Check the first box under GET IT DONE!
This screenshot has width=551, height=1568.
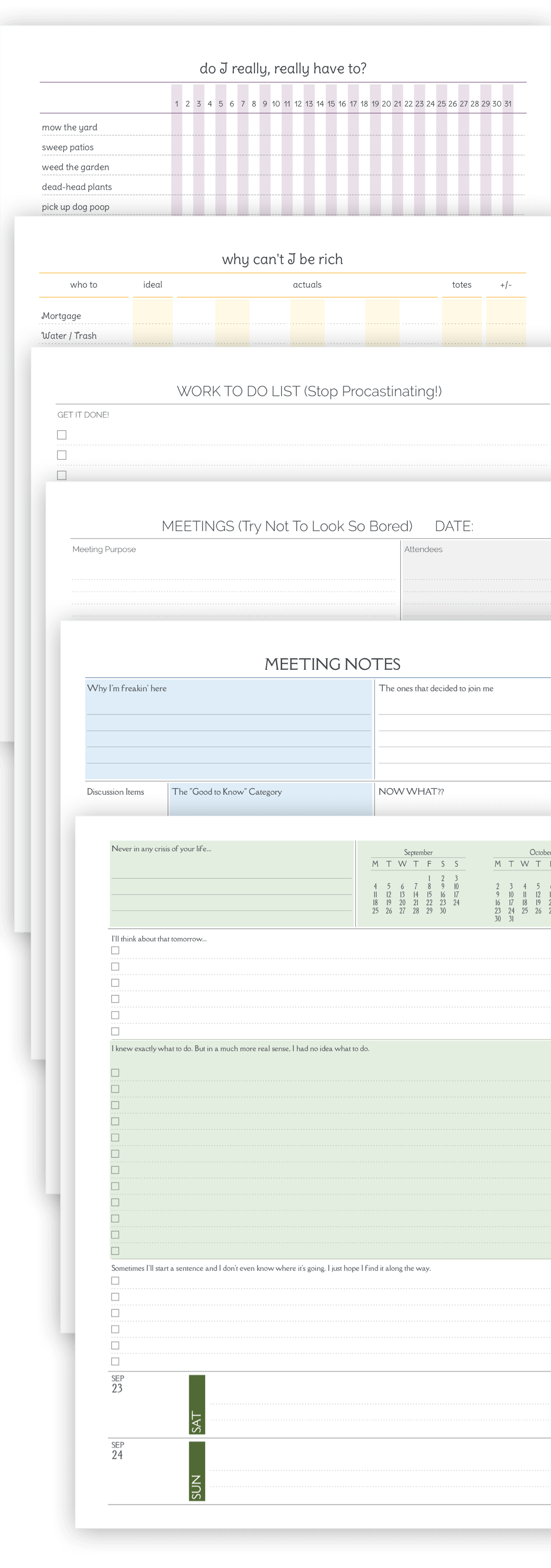(x=61, y=435)
